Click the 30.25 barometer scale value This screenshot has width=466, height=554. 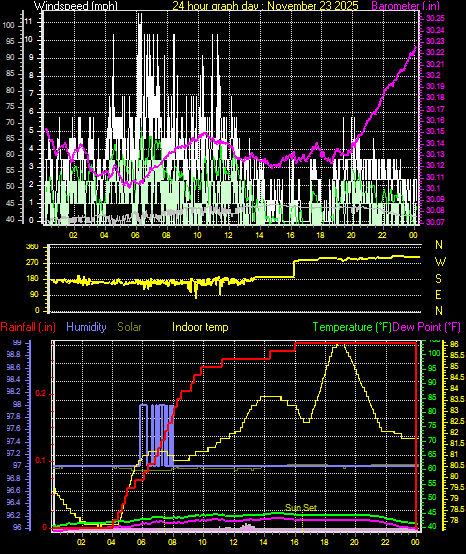435,19
